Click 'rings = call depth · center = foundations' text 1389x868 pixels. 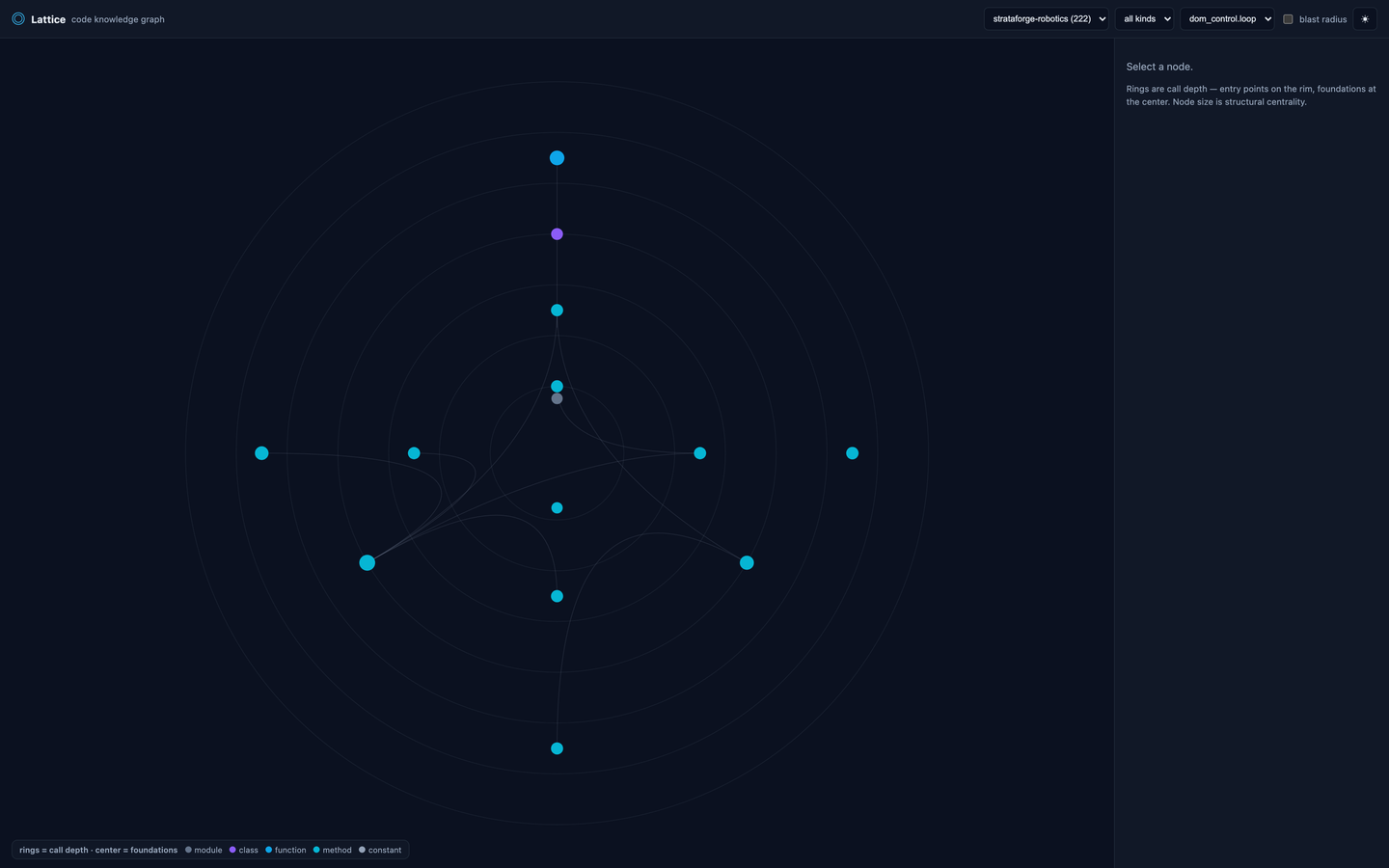click(x=98, y=850)
